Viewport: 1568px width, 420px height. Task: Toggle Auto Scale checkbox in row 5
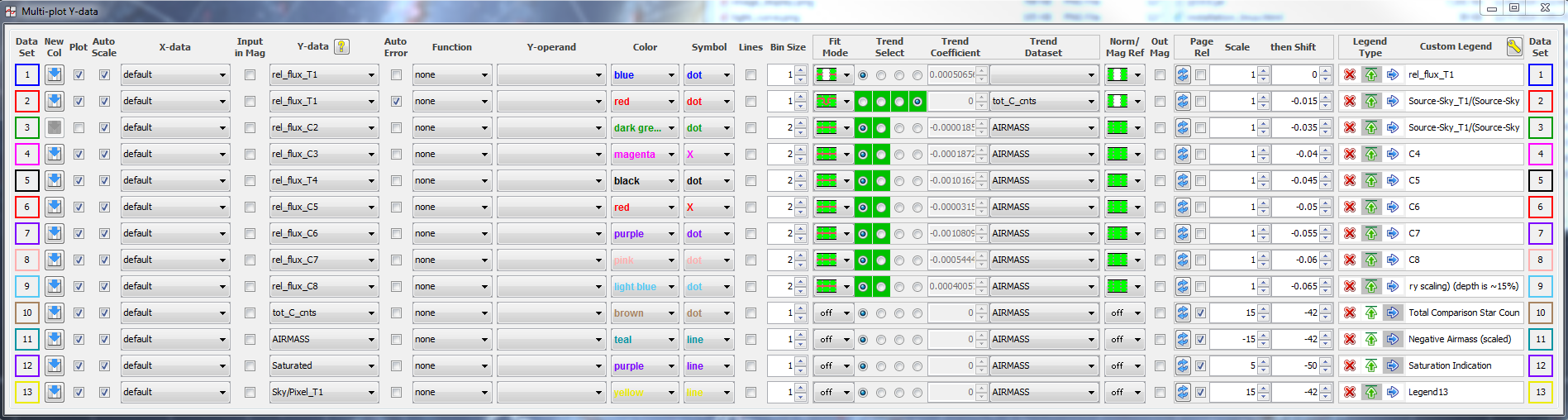[x=104, y=180]
